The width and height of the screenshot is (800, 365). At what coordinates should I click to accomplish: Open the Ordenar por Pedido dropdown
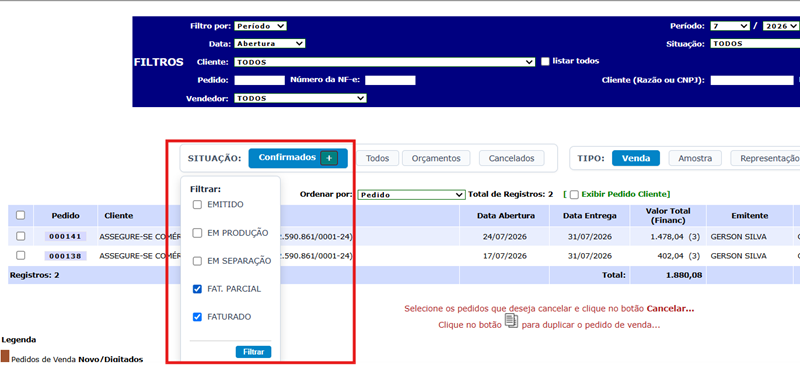(411, 195)
